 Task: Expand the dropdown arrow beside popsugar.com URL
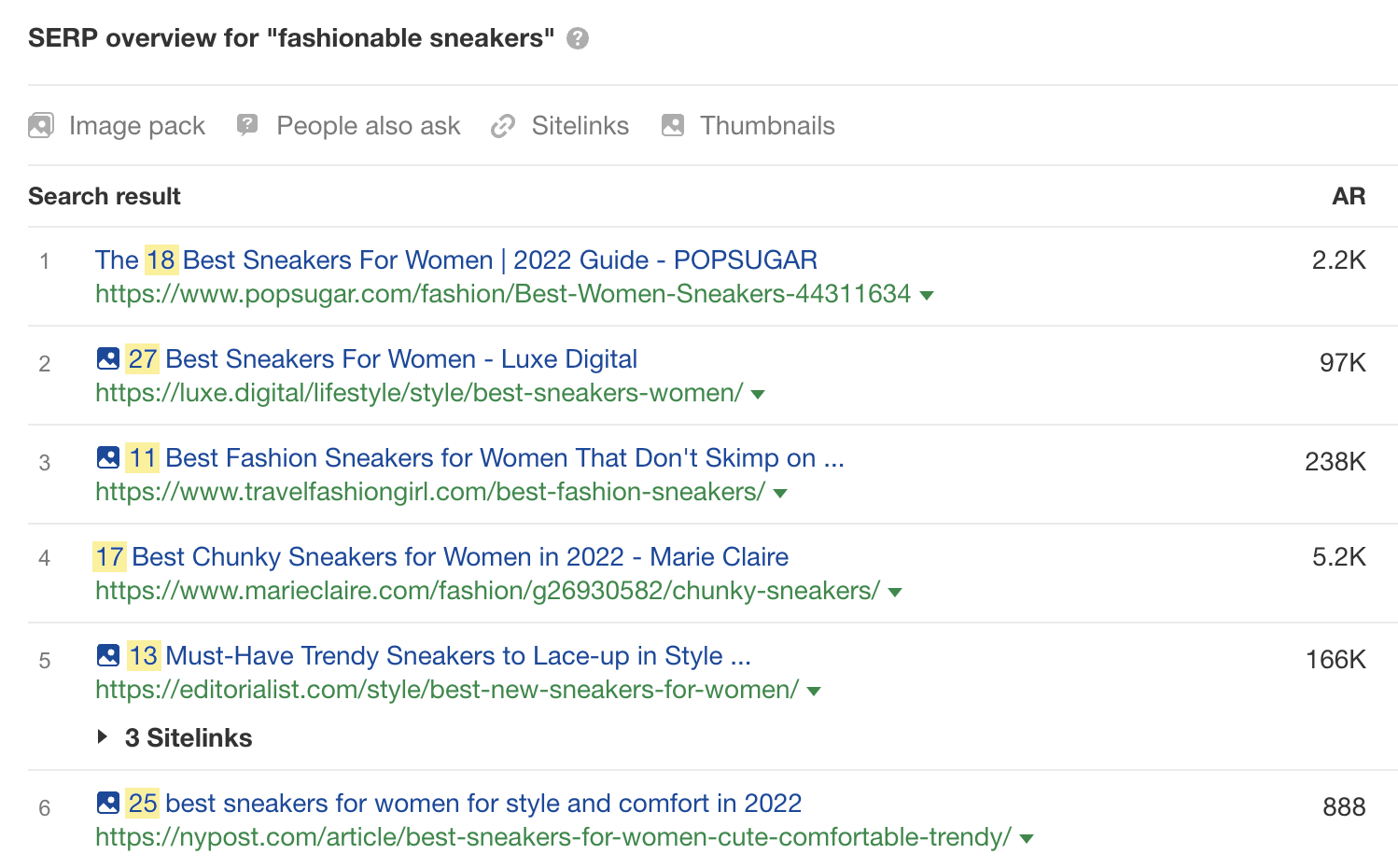pos(928,295)
